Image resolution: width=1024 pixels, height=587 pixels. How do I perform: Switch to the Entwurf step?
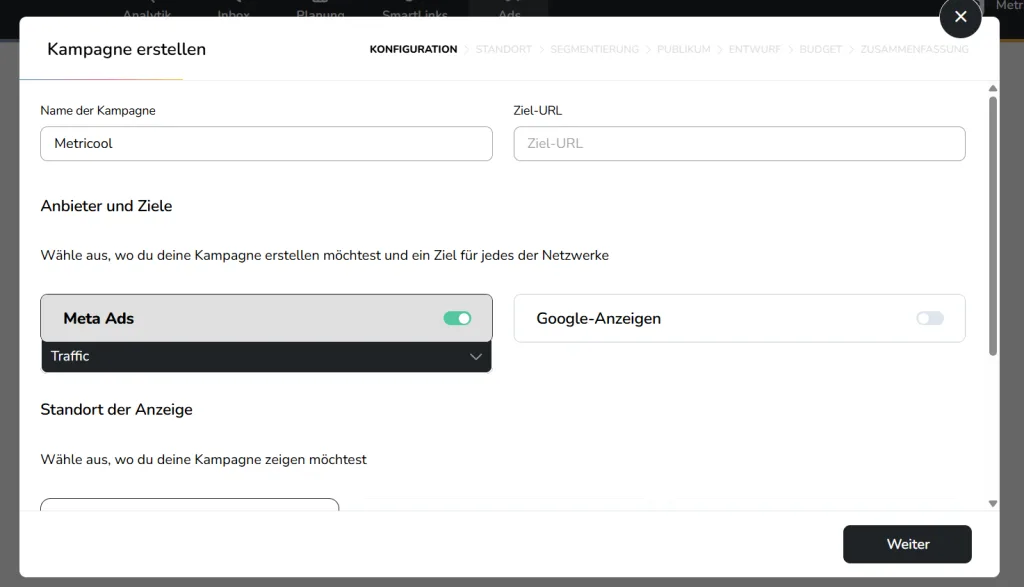(x=754, y=49)
